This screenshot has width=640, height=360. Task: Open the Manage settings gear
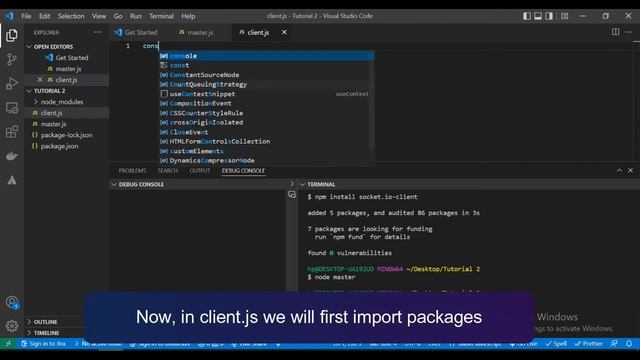coord(12,326)
